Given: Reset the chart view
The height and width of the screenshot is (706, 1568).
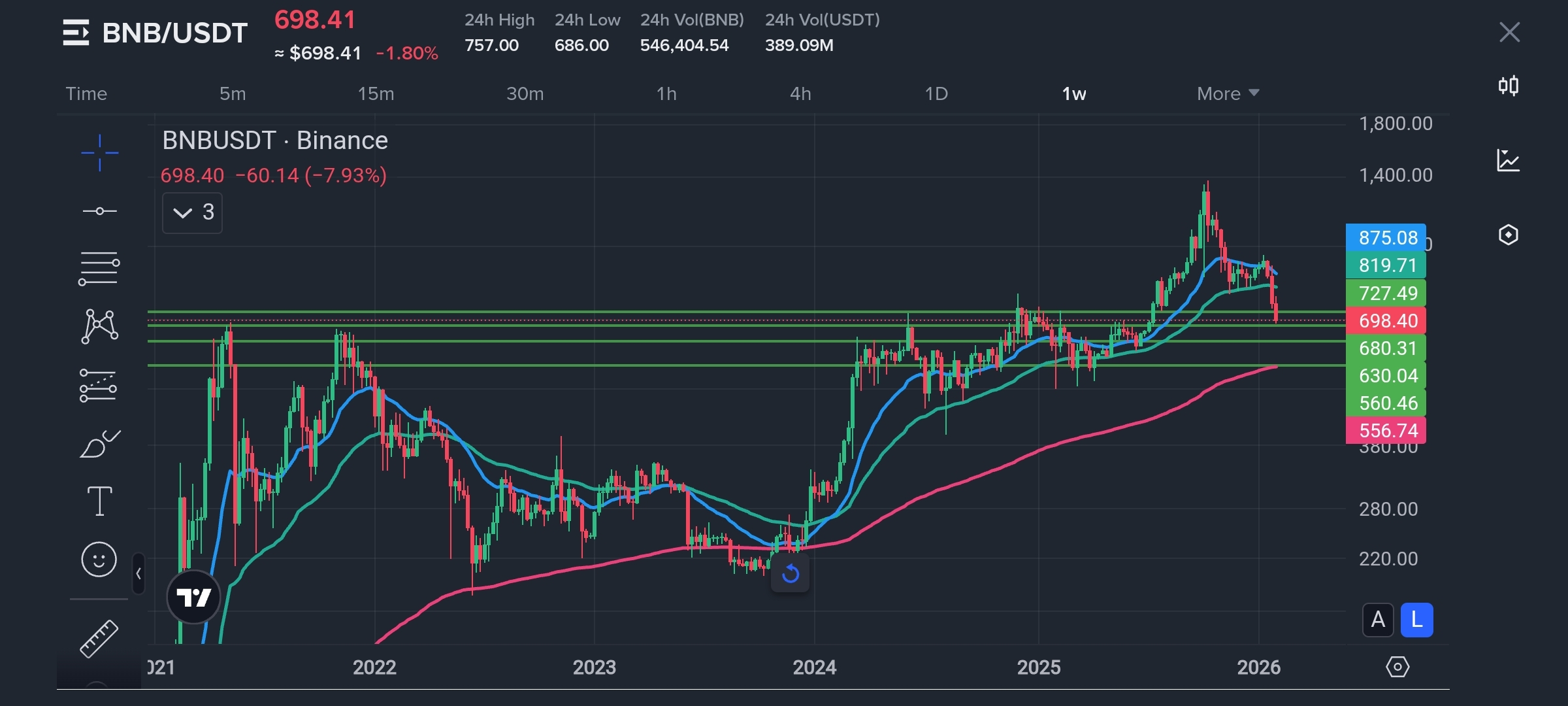Looking at the screenshot, I should (790, 574).
